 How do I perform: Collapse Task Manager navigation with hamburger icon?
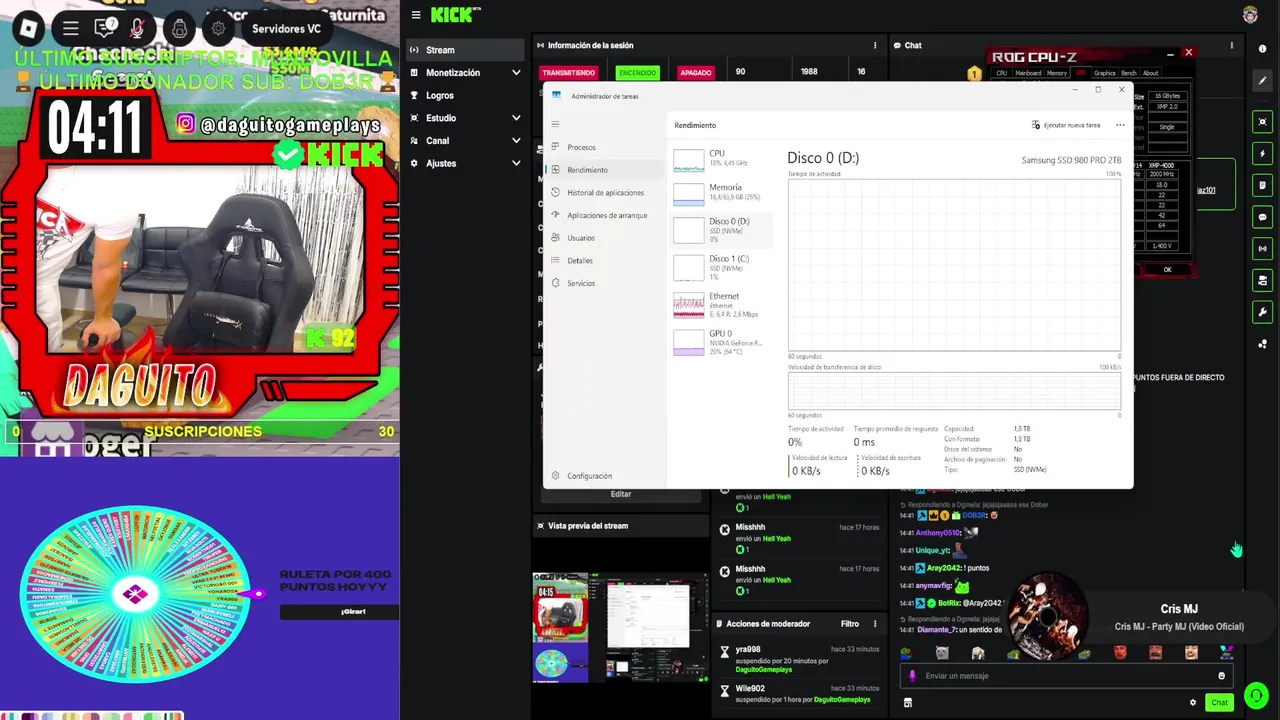pyautogui.click(x=556, y=125)
